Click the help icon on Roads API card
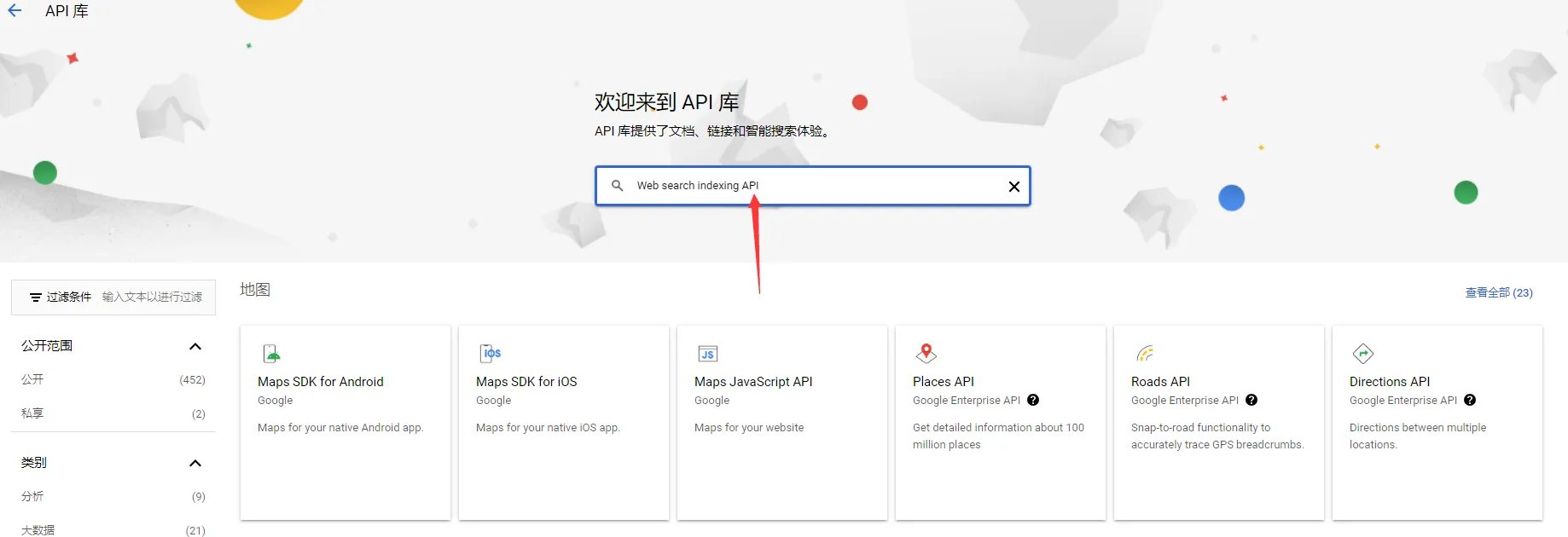 point(1251,400)
